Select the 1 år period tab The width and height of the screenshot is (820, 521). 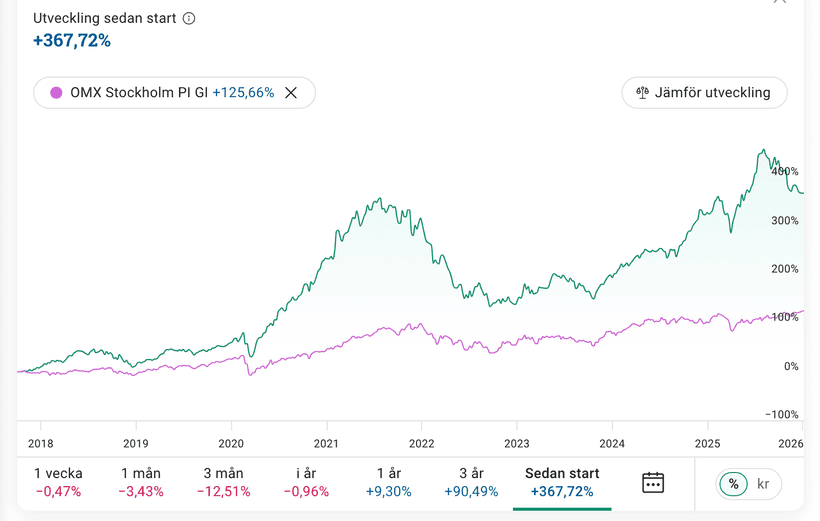[x=389, y=482]
